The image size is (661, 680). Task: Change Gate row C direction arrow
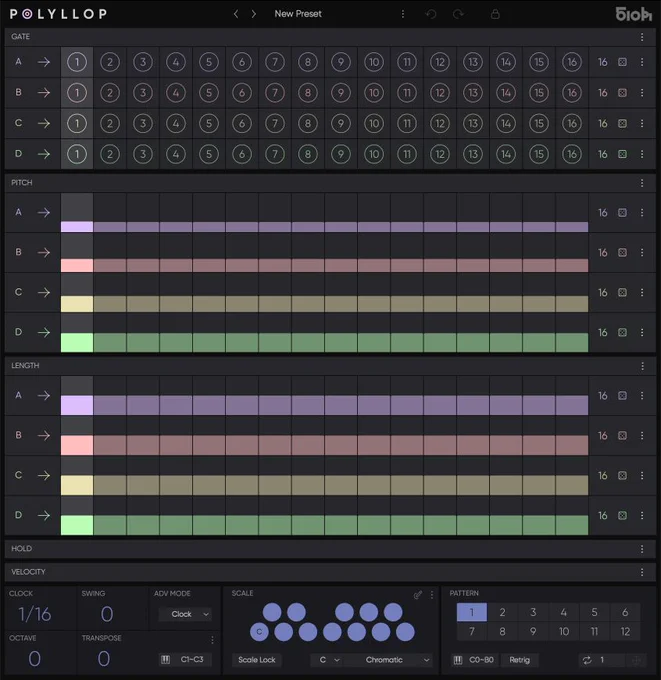click(x=44, y=123)
